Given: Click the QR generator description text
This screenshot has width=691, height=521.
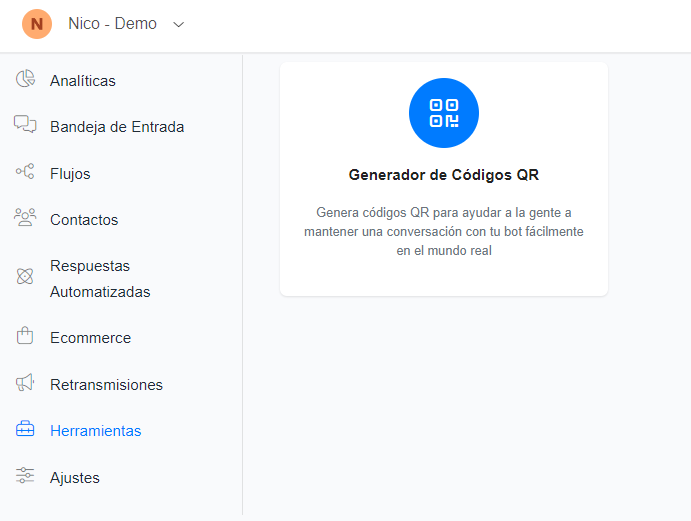Looking at the screenshot, I should coord(444,231).
